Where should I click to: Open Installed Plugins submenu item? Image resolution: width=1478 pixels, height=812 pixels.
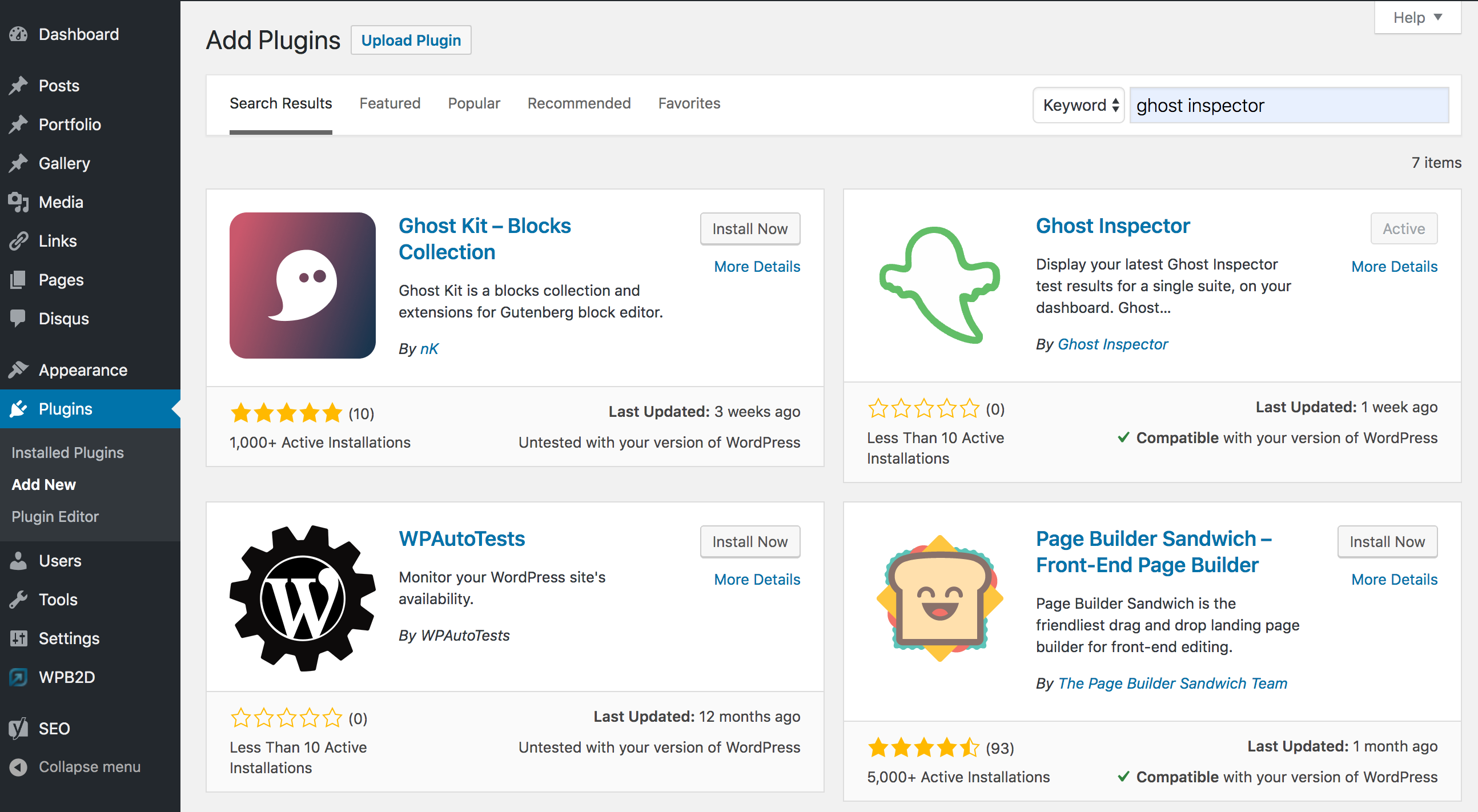click(x=68, y=453)
